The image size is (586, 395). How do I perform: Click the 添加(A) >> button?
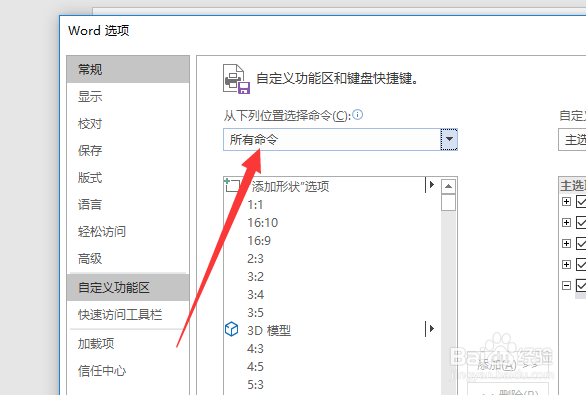point(508,365)
